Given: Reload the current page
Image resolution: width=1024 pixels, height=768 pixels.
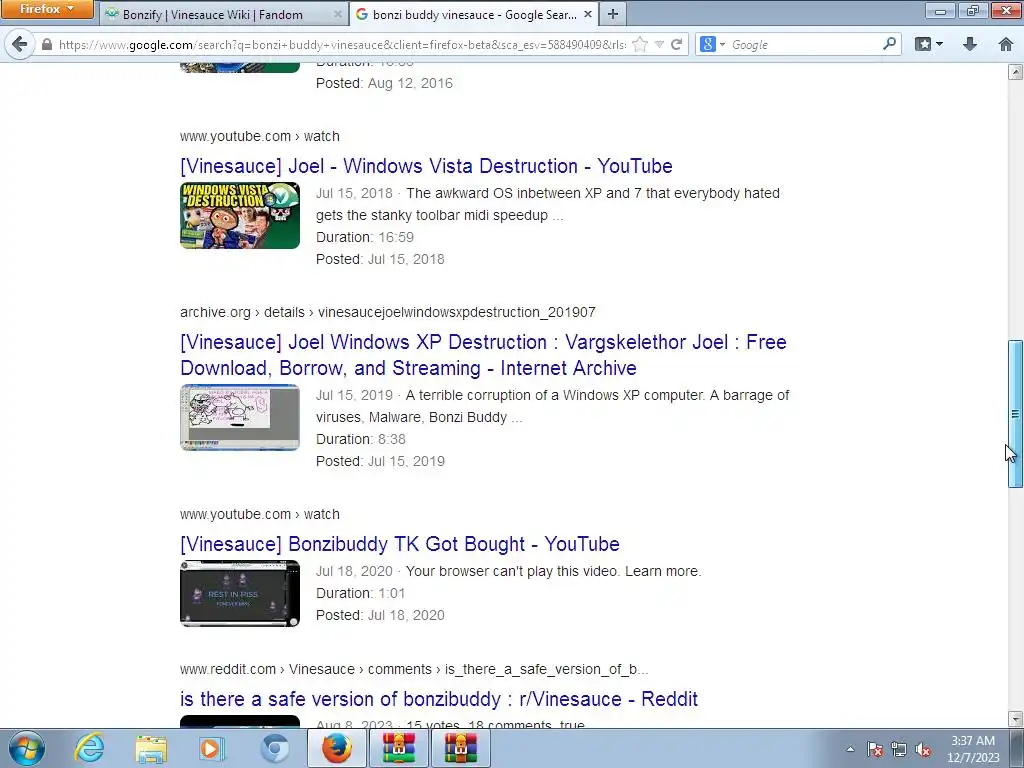Looking at the screenshot, I should coord(677,44).
